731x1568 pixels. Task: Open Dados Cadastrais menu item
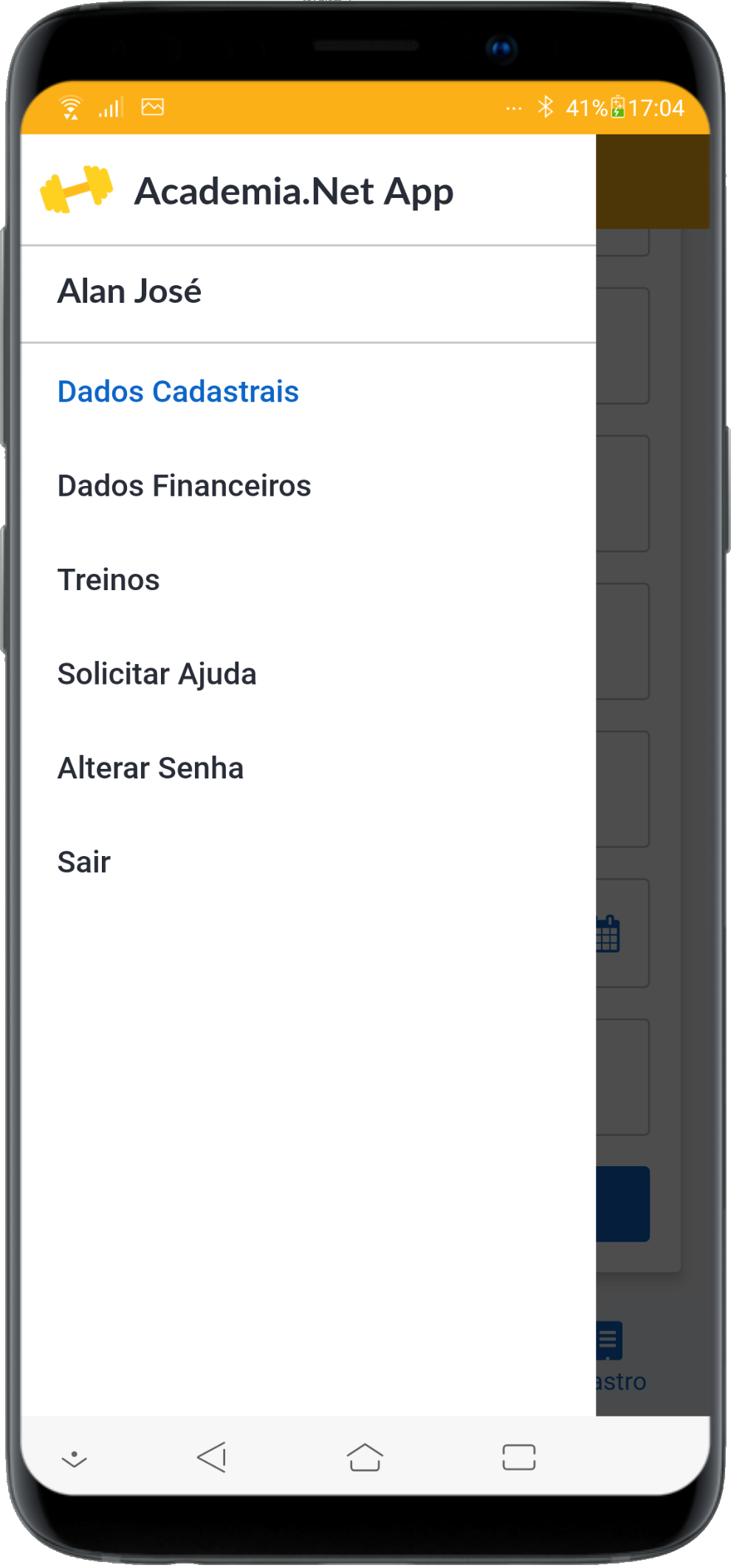[x=178, y=391]
